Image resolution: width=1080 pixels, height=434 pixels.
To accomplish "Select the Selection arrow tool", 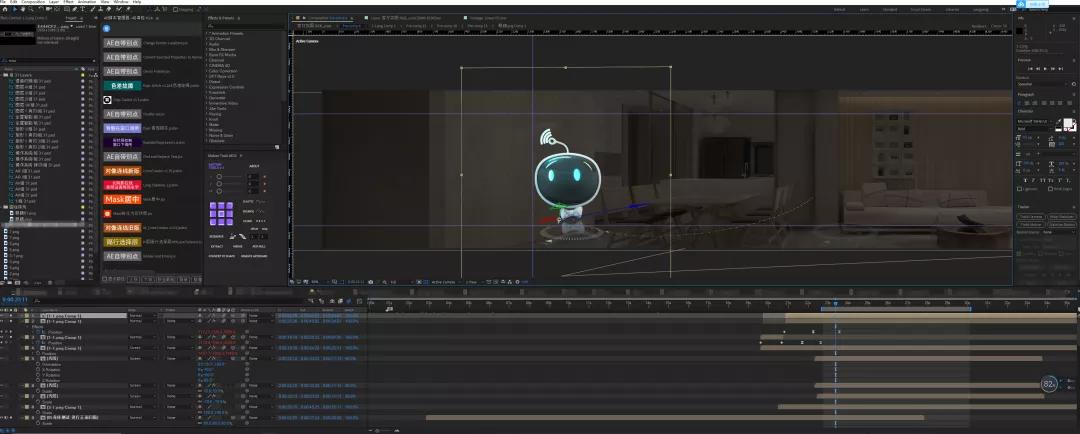I will pos(15,9).
